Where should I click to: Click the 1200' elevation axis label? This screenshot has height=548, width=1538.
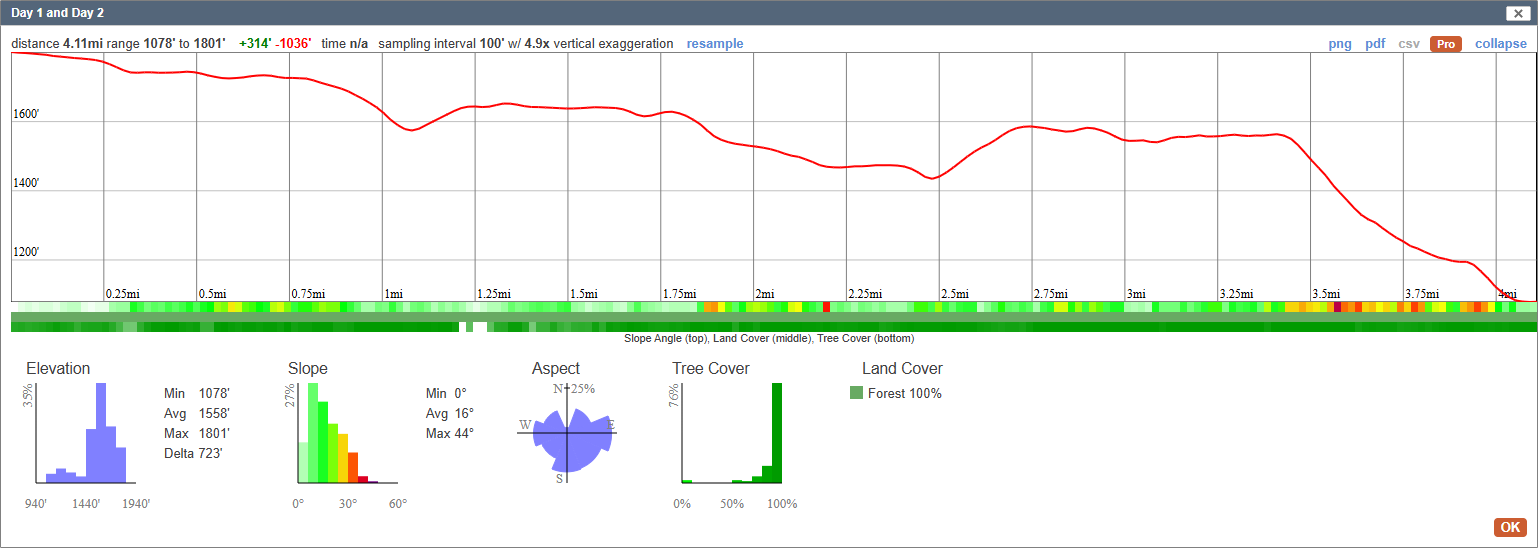(x=26, y=252)
